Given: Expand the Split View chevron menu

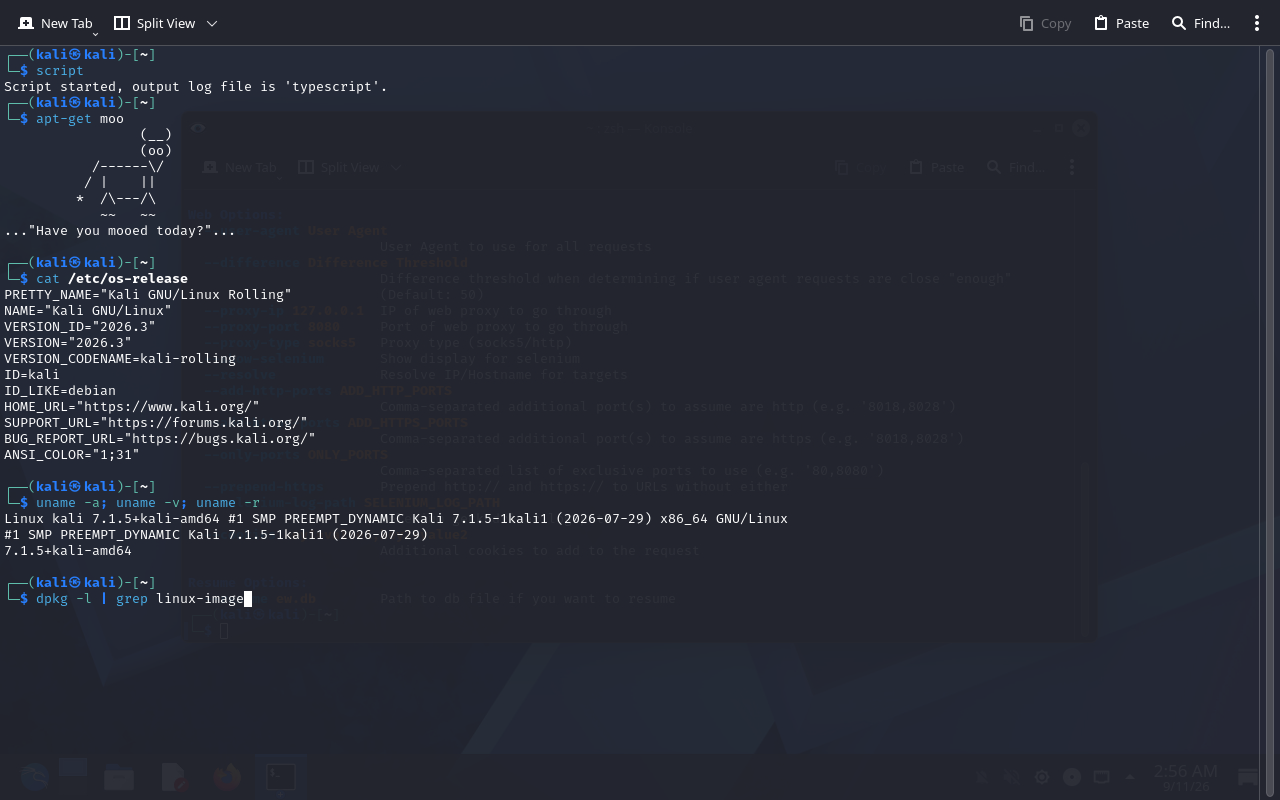Looking at the screenshot, I should (212, 23).
